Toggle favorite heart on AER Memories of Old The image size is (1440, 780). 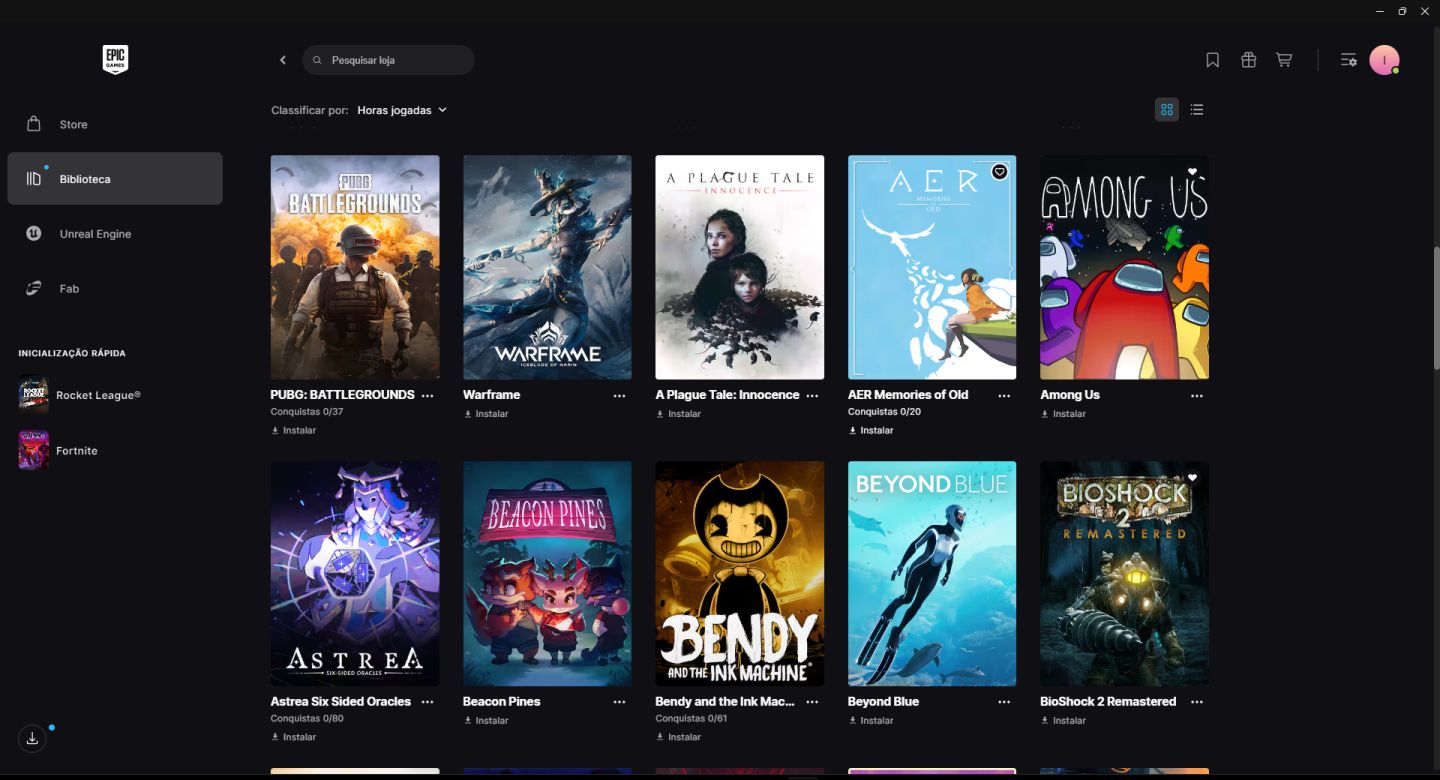pos(1000,172)
